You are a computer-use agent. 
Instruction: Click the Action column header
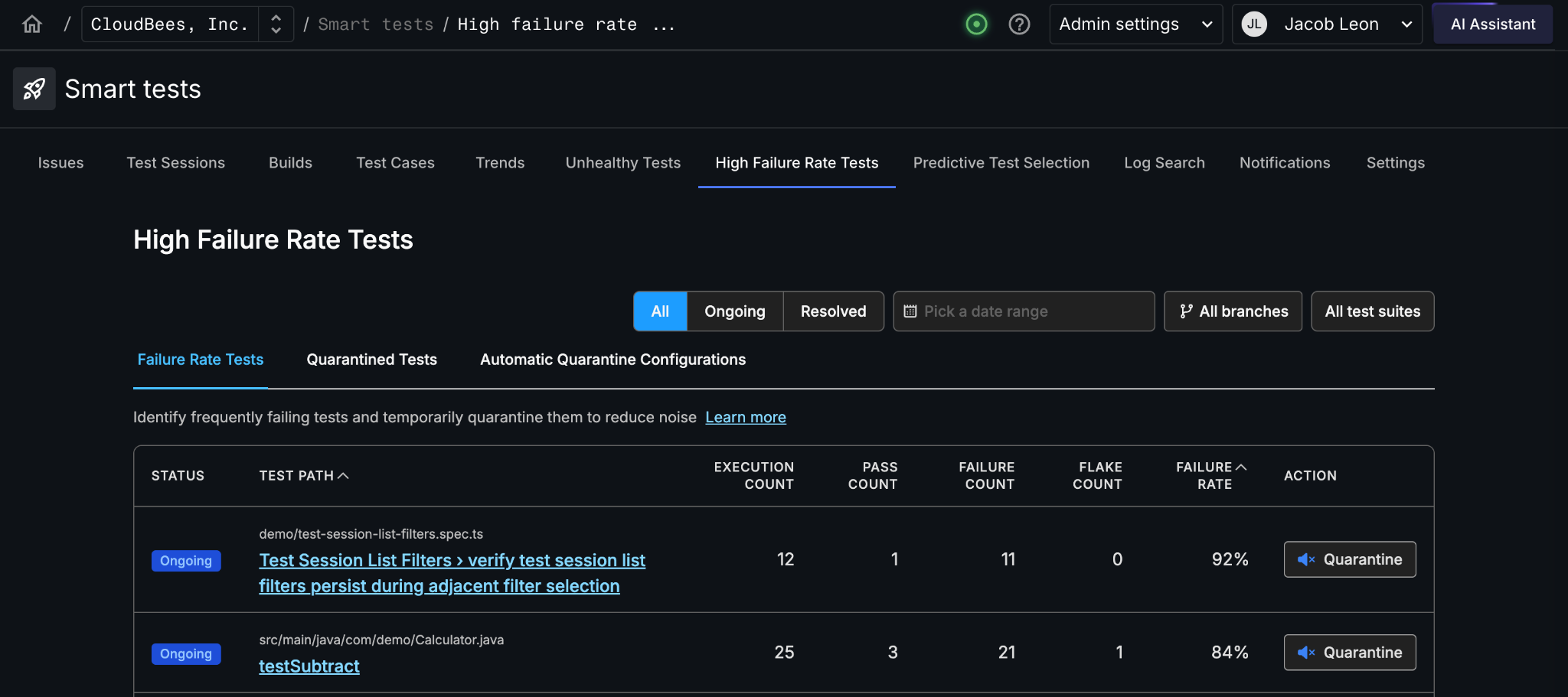coord(1310,476)
